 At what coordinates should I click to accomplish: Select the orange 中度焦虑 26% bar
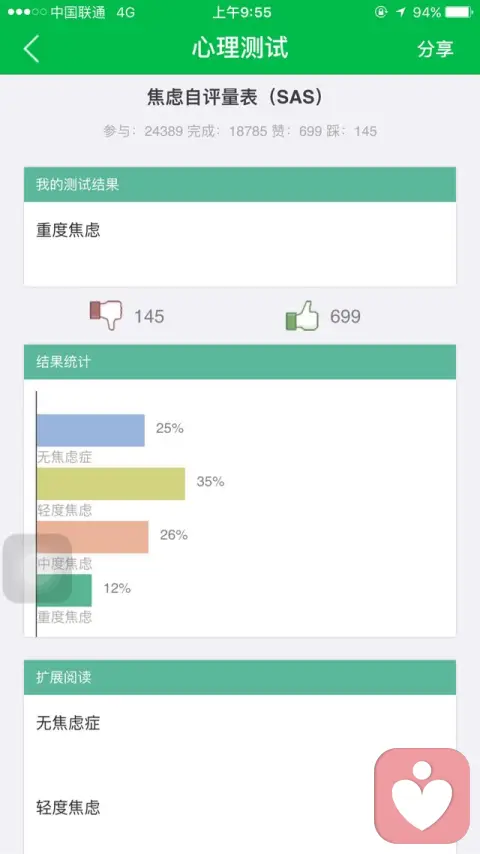(x=93, y=537)
